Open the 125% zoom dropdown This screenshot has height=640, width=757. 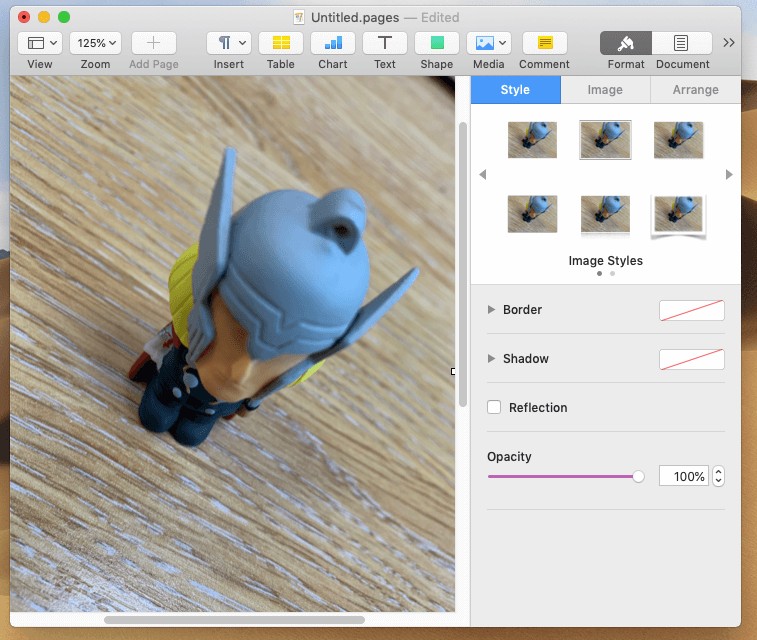96,43
